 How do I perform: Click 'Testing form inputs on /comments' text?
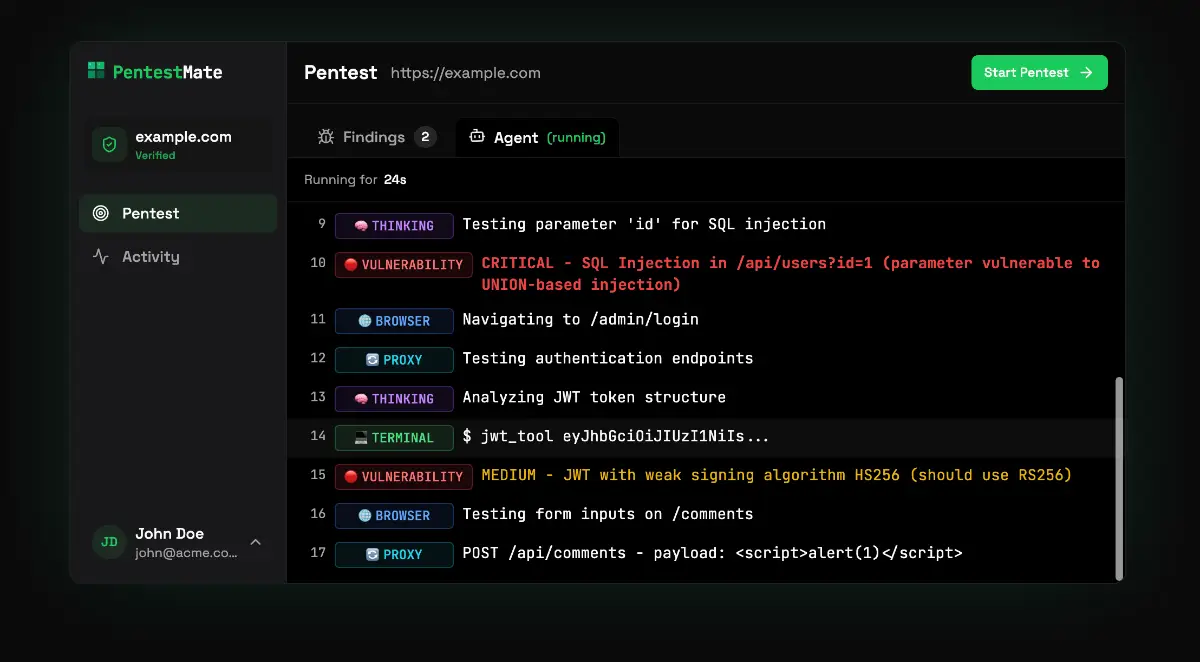[x=608, y=514]
